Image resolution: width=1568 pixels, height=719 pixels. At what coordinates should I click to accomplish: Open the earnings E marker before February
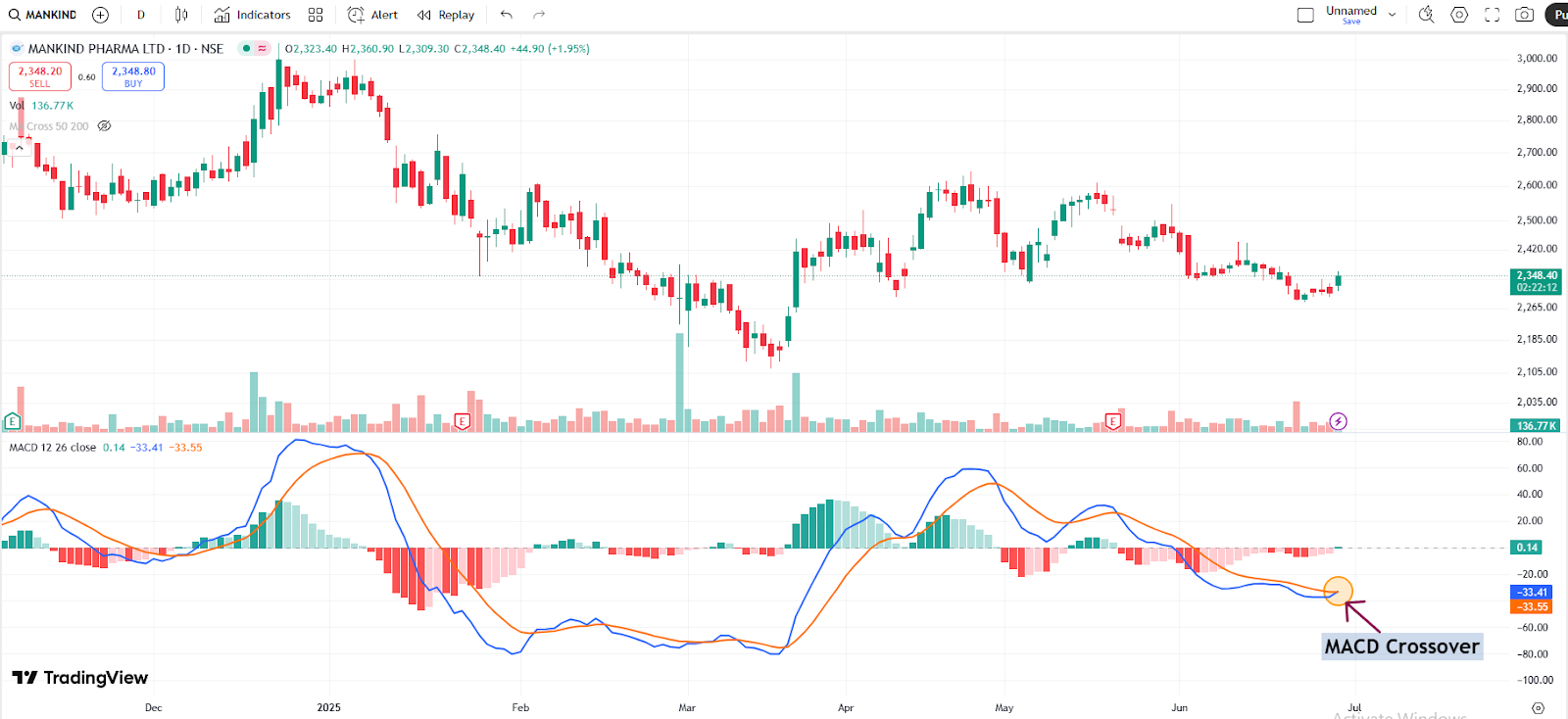(x=463, y=421)
